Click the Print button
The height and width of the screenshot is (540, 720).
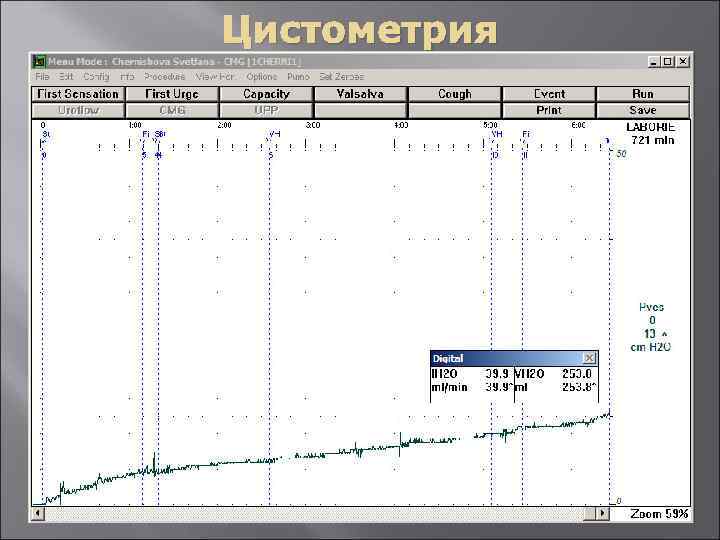coord(549,111)
